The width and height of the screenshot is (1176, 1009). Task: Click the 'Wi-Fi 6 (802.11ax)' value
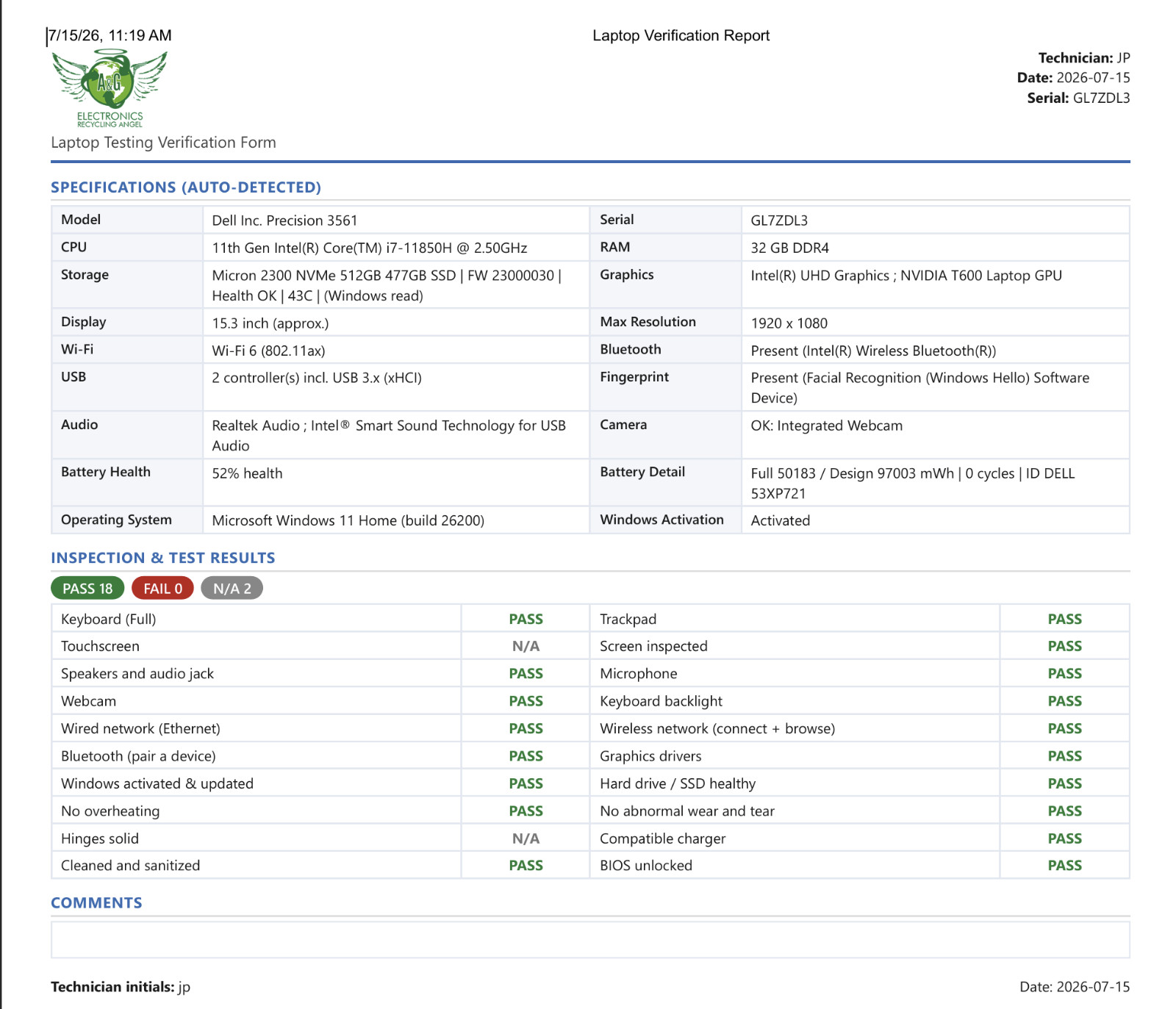[268, 351]
